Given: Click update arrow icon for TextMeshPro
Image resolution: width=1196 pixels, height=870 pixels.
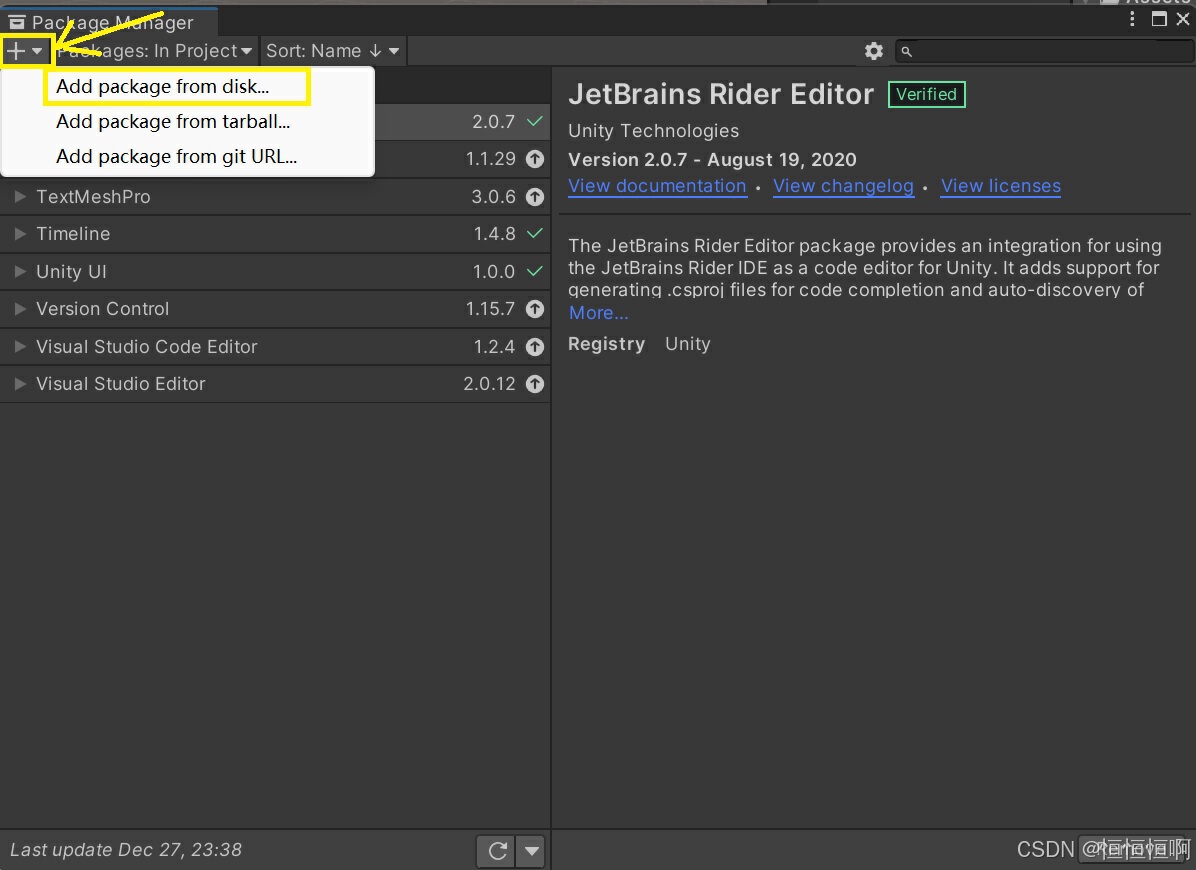Looking at the screenshot, I should (x=535, y=197).
